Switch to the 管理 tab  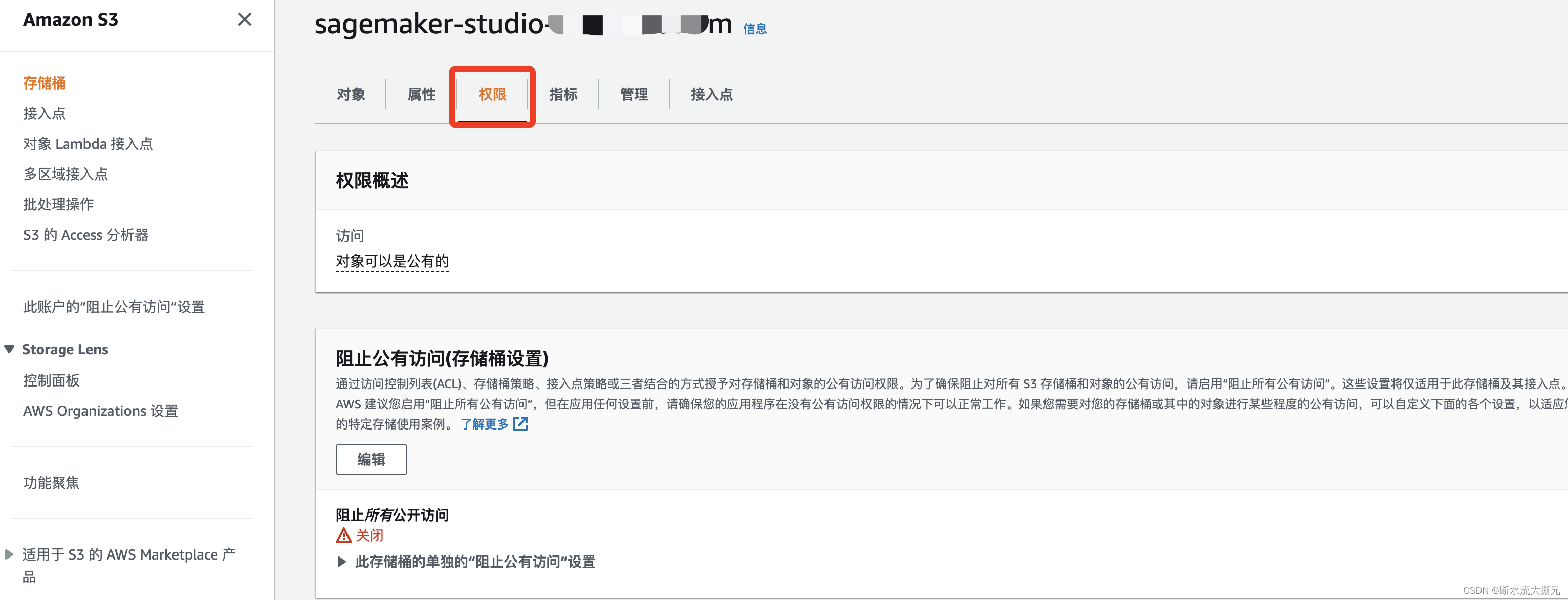point(634,94)
